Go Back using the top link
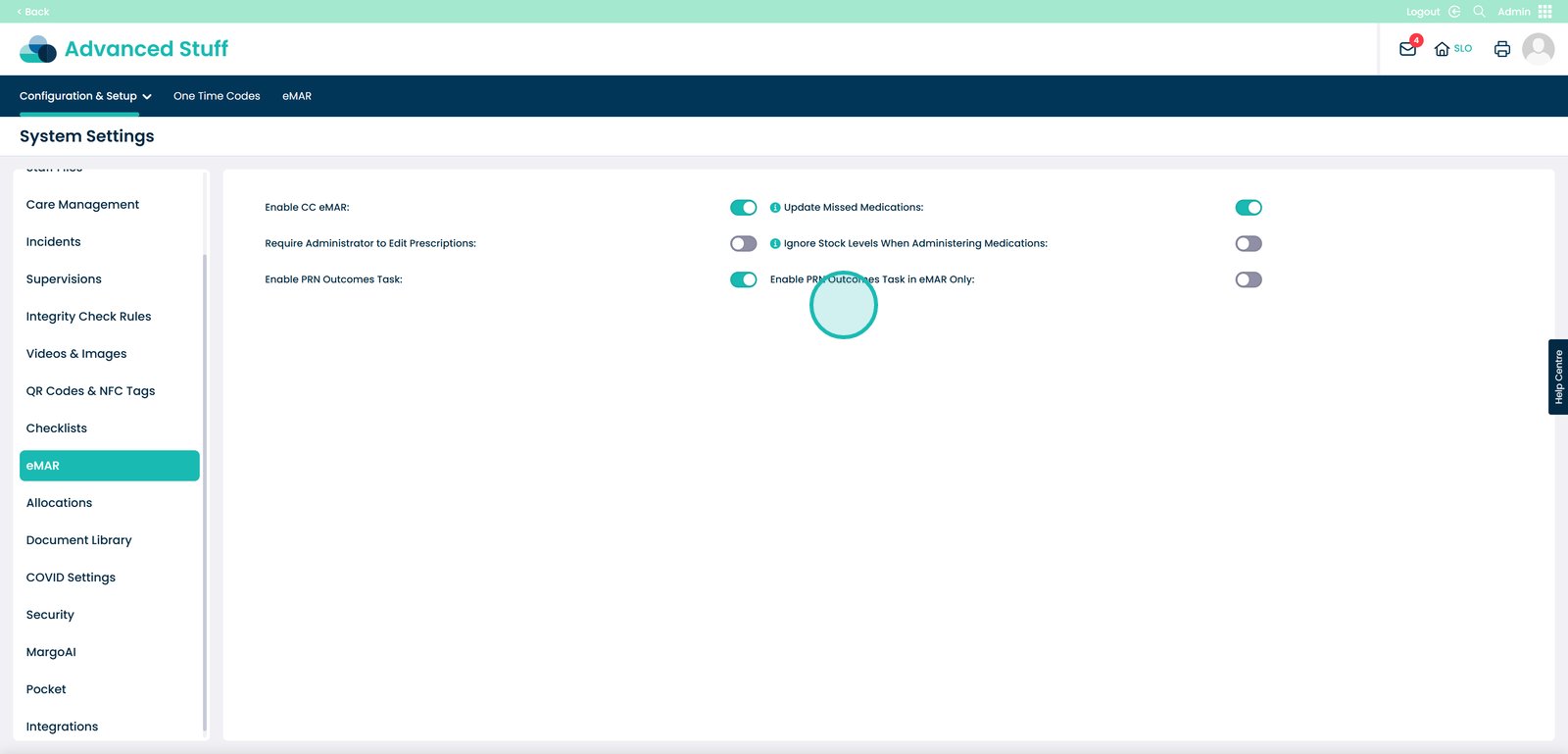Image resolution: width=1568 pixels, height=754 pixels. pos(33,12)
